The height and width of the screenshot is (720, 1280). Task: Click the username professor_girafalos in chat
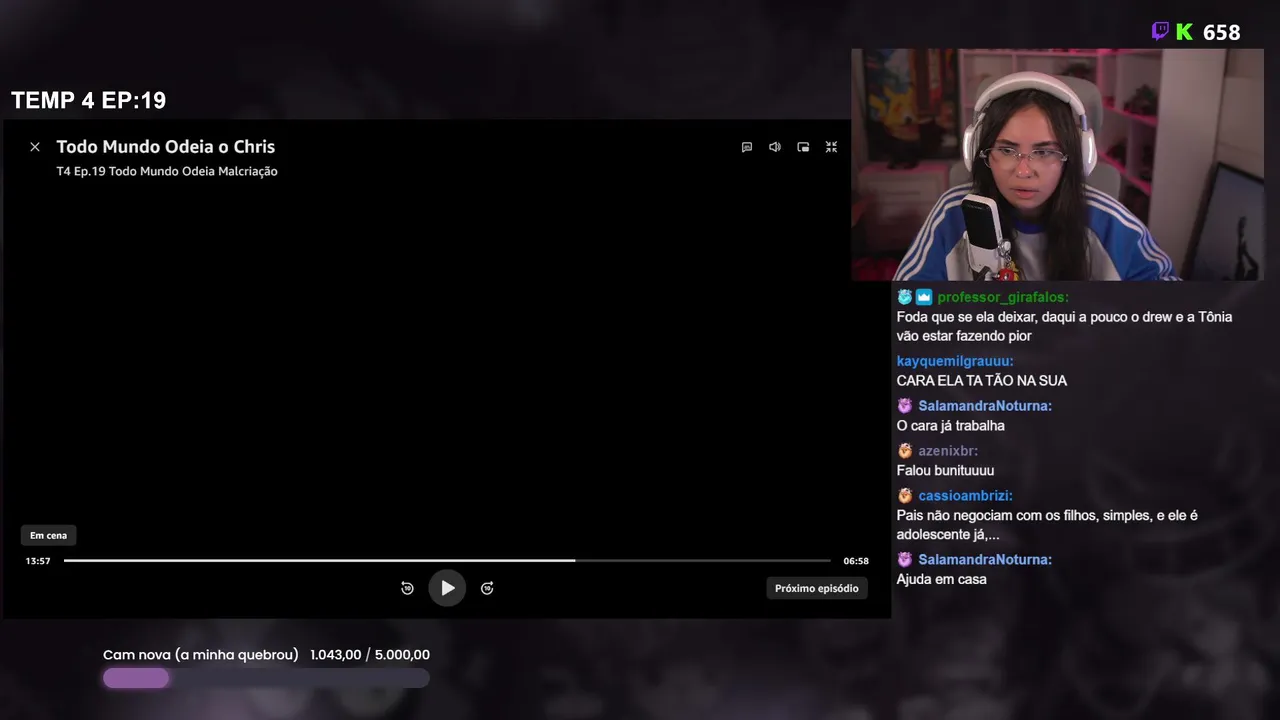[x=1003, y=297]
